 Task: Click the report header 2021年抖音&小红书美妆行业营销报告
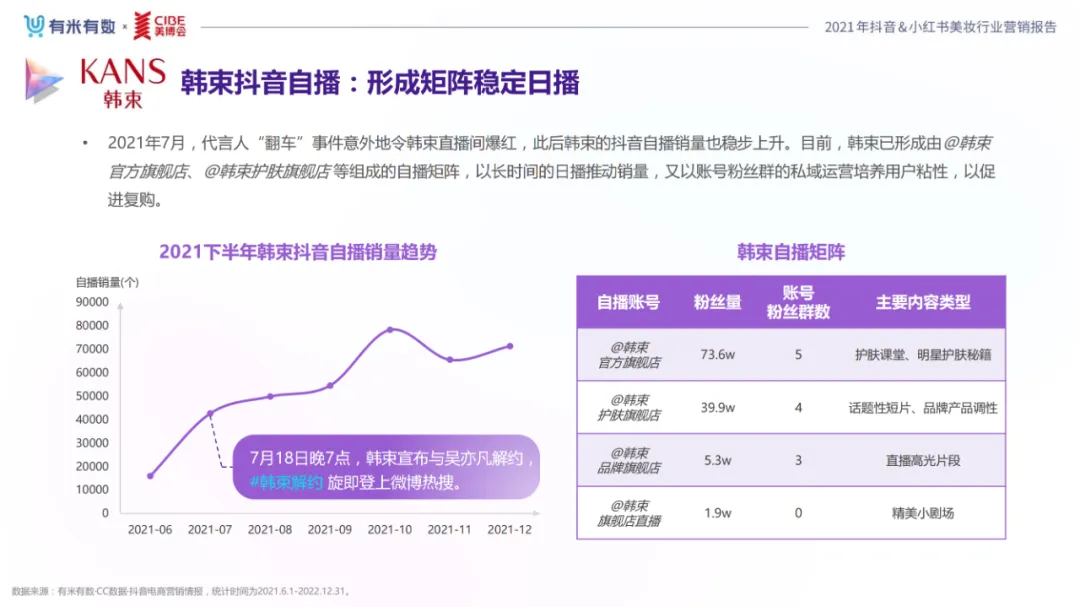point(940,27)
